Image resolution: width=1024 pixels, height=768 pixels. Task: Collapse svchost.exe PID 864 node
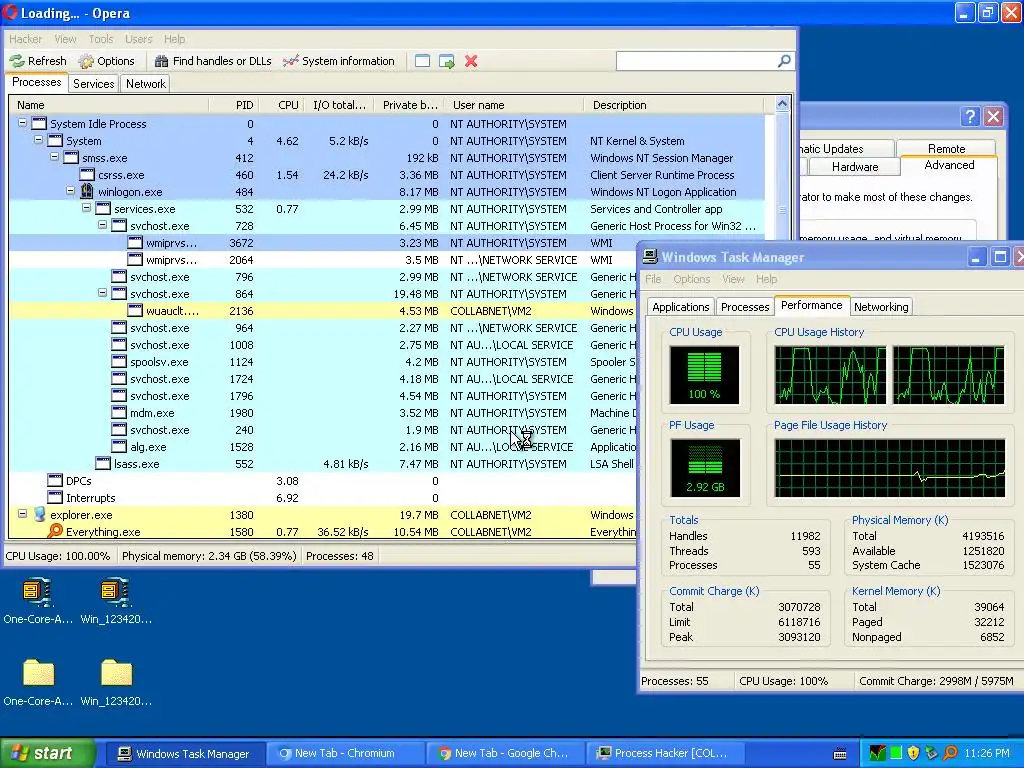(x=103, y=293)
